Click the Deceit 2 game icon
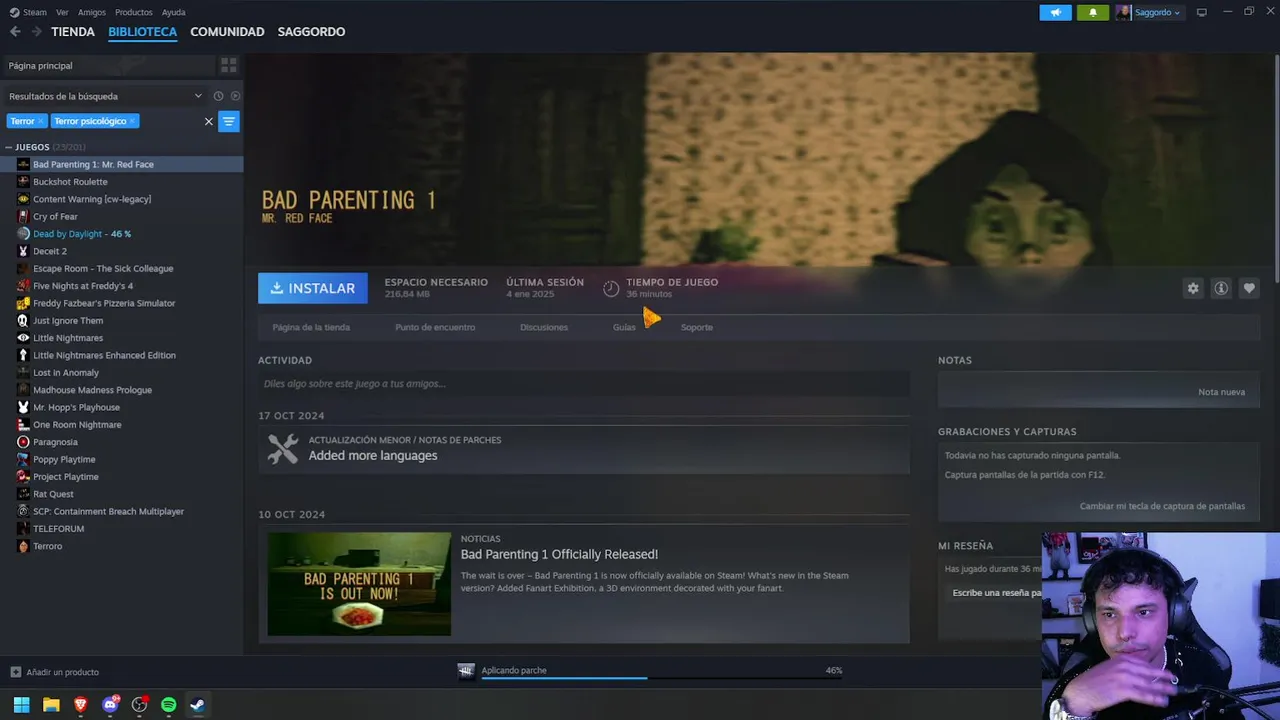The image size is (1280, 720). (x=23, y=251)
